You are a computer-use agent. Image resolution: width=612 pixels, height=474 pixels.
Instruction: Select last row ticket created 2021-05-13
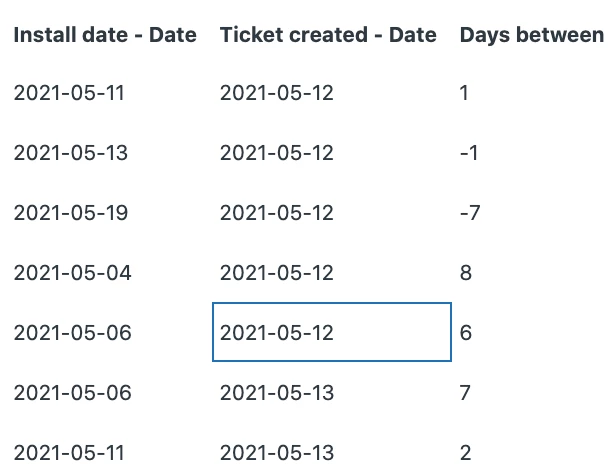point(277,453)
